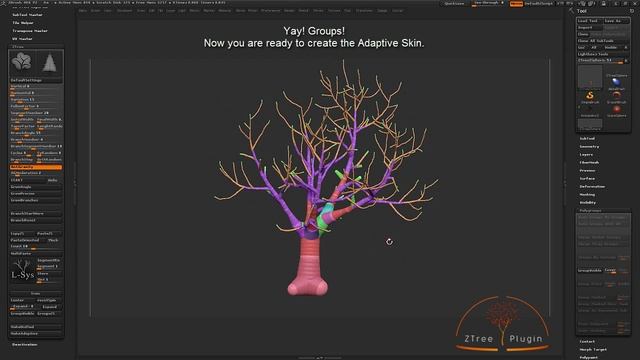Select the leafy tree preset thumbnail
This screenshot has width=640, height=360.
pyautogui.click(x=21, y=62)
